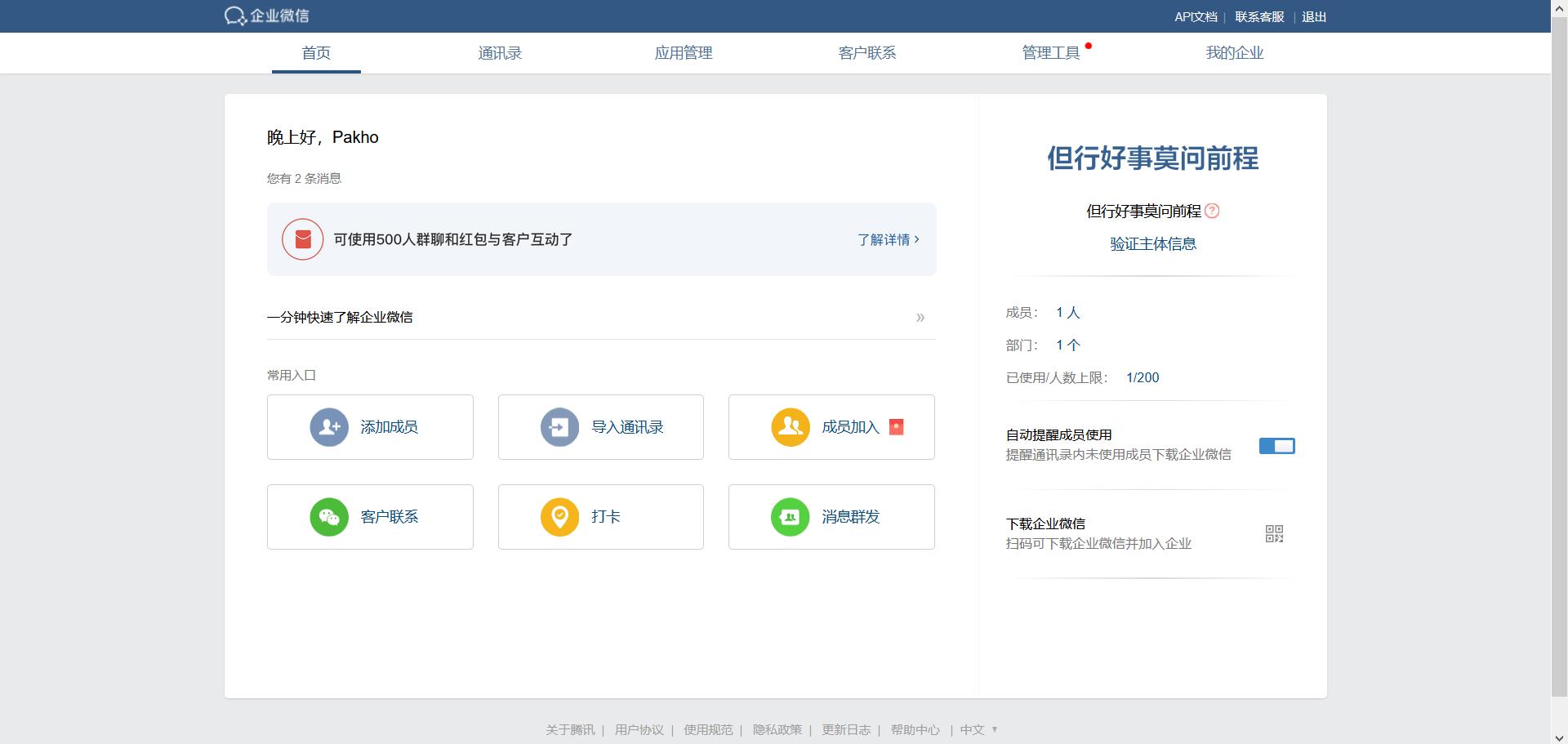Open 用户协议 footer link
This screenshot has height=744, width=1568.
point(639,729)
